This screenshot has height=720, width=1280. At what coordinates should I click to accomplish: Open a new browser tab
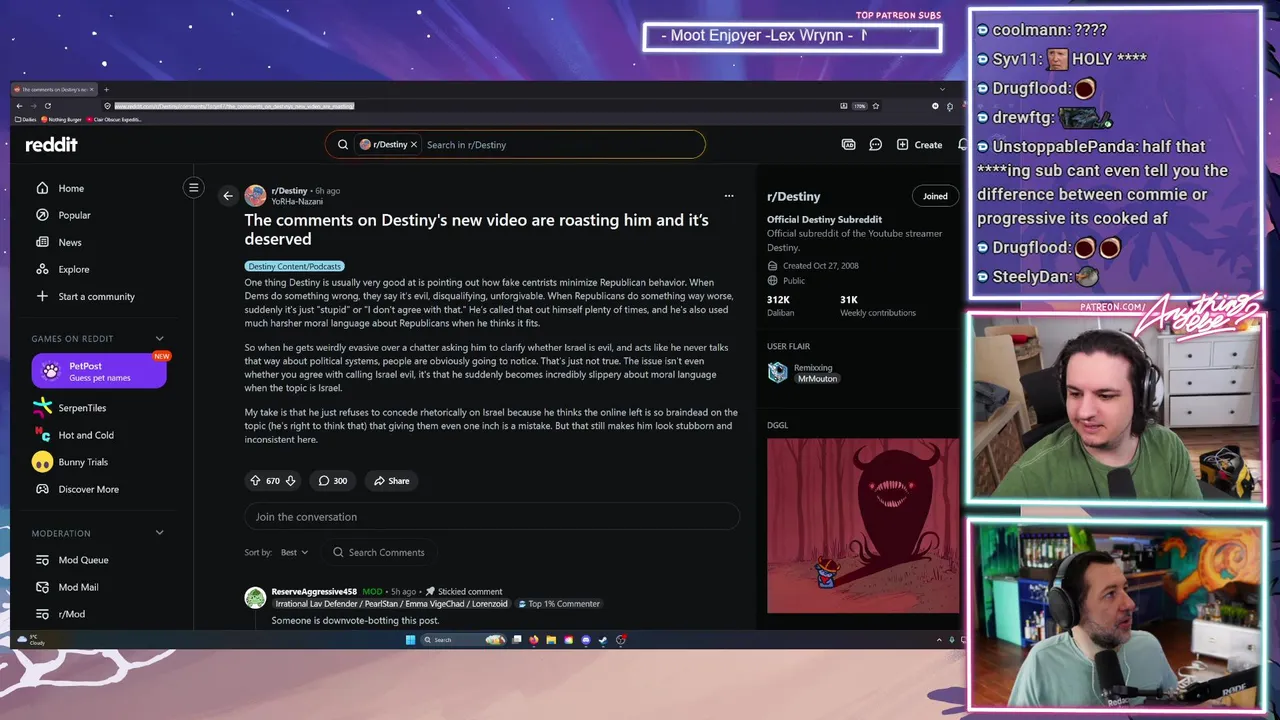[x=106, y=89]
